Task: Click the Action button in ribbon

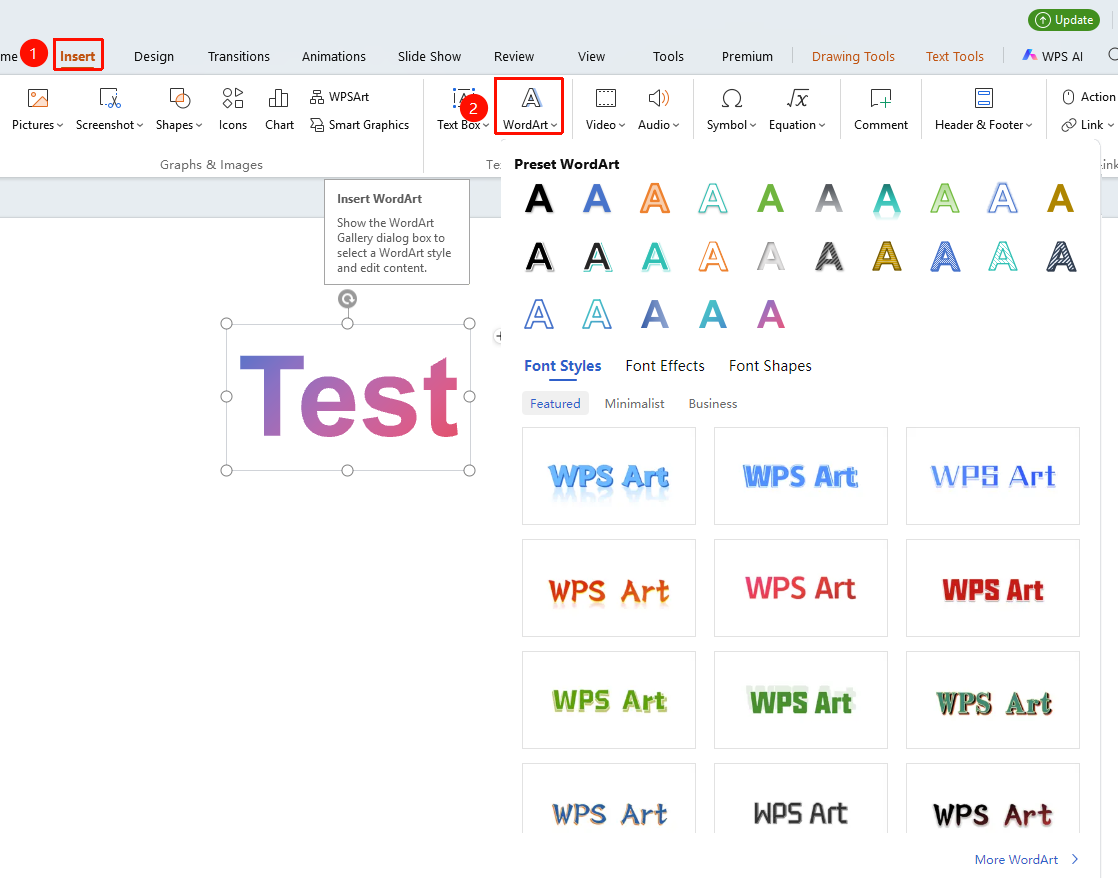Action: [1088, 97]
